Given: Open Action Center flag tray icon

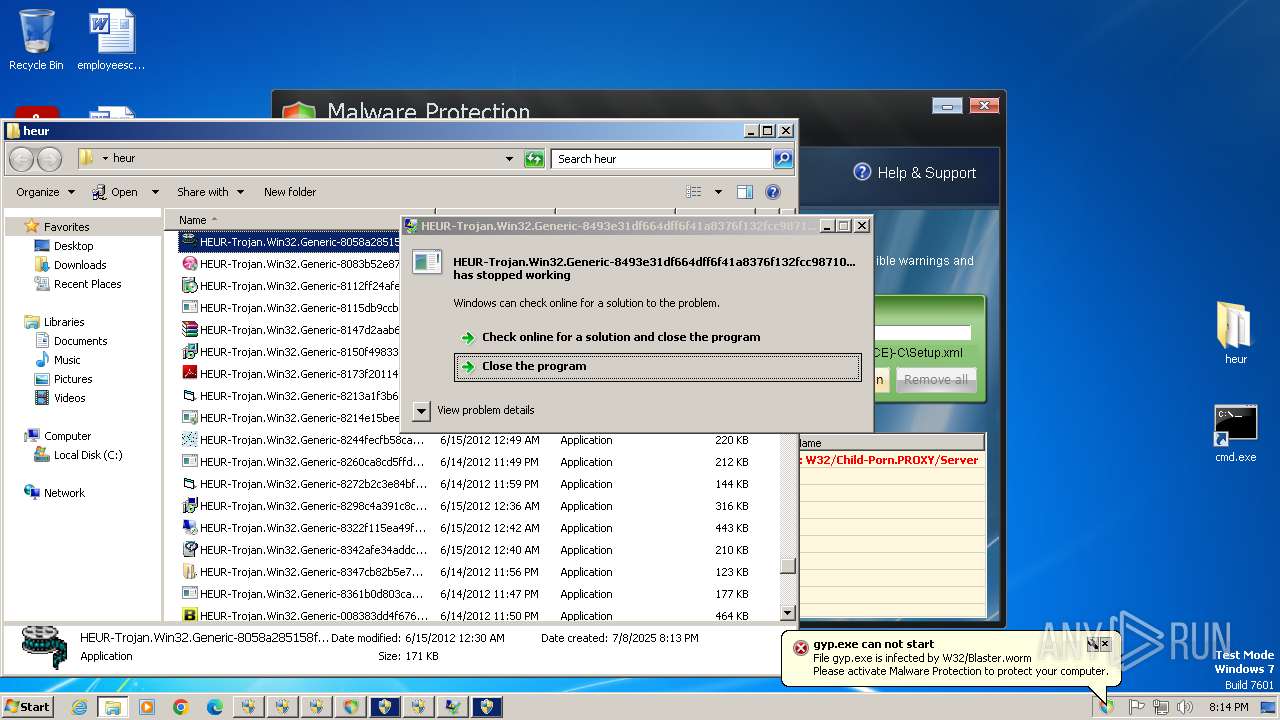Looking at the screenshot, I should (x=1137, y=707).
